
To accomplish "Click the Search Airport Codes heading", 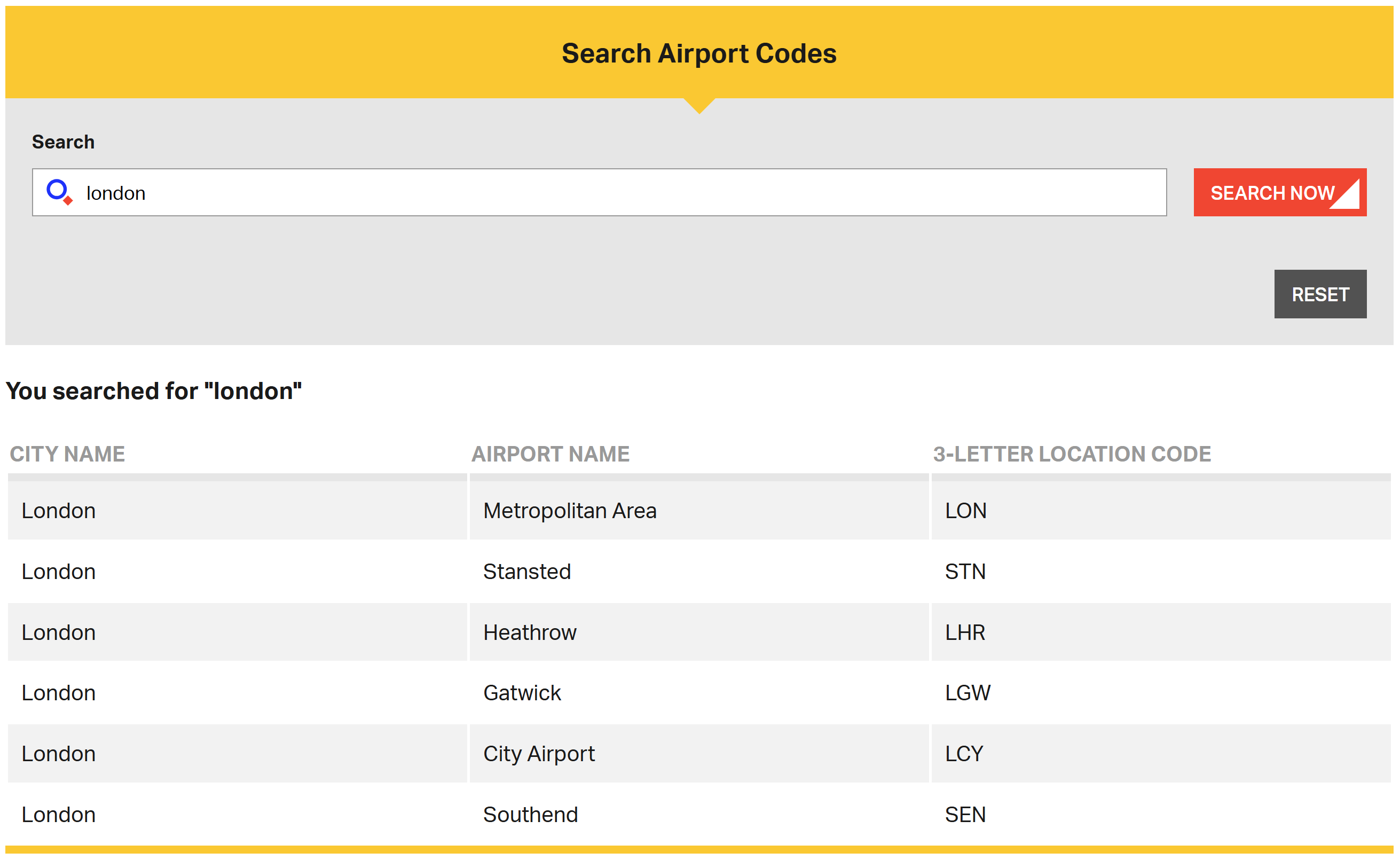I will click(x=698, y=53).
